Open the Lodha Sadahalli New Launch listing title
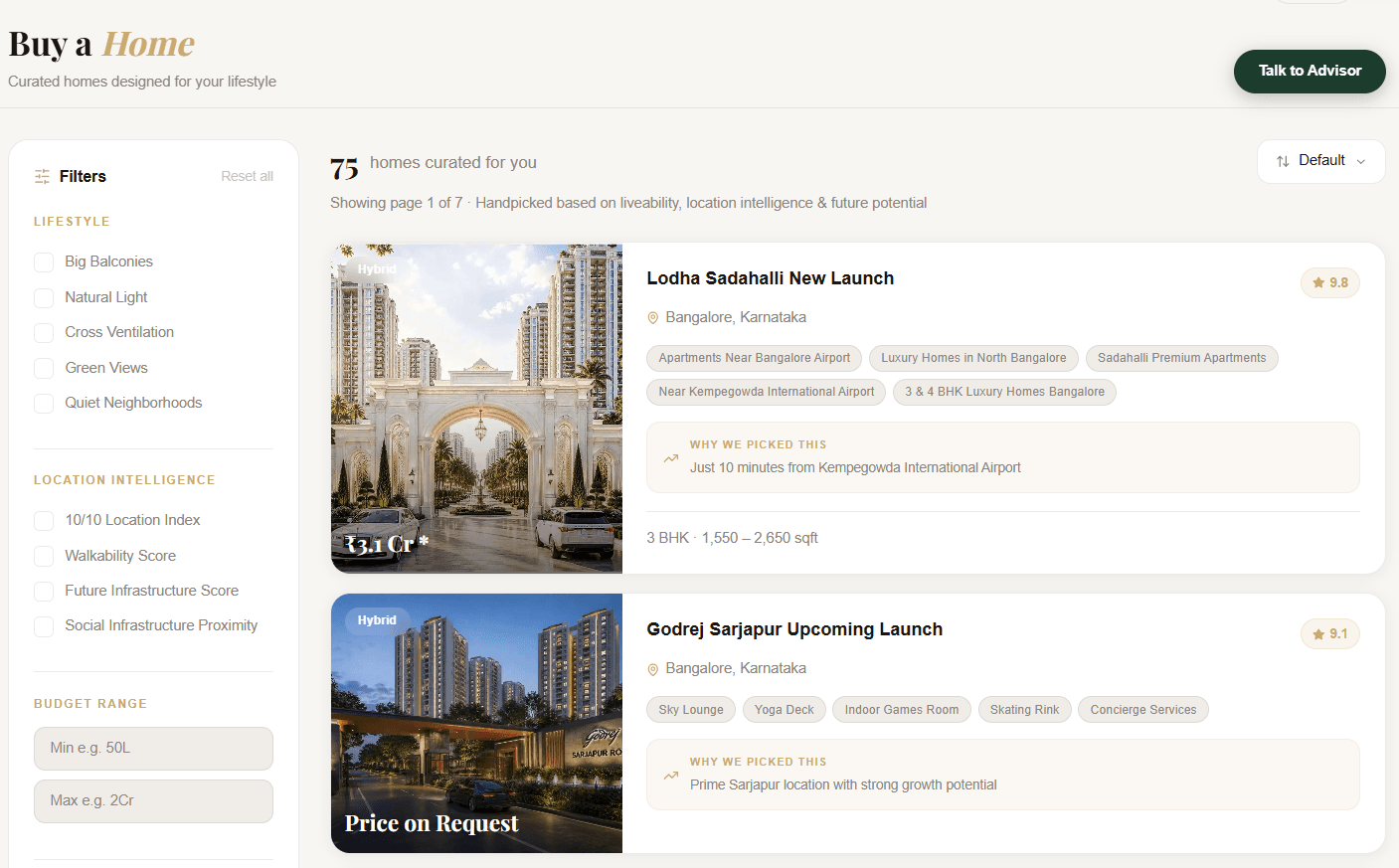Image resolution: width=1399 pixels, height=868 pixels. pos(770,278)
